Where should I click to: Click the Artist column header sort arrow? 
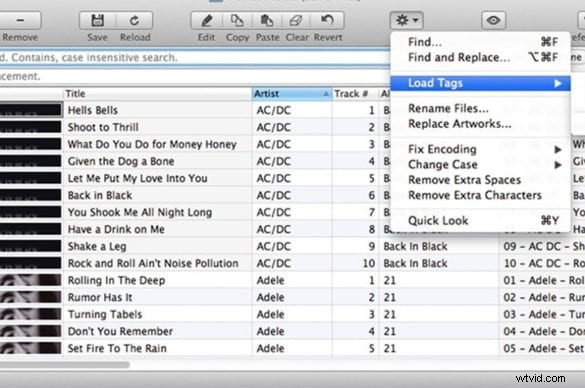point(326,94)
